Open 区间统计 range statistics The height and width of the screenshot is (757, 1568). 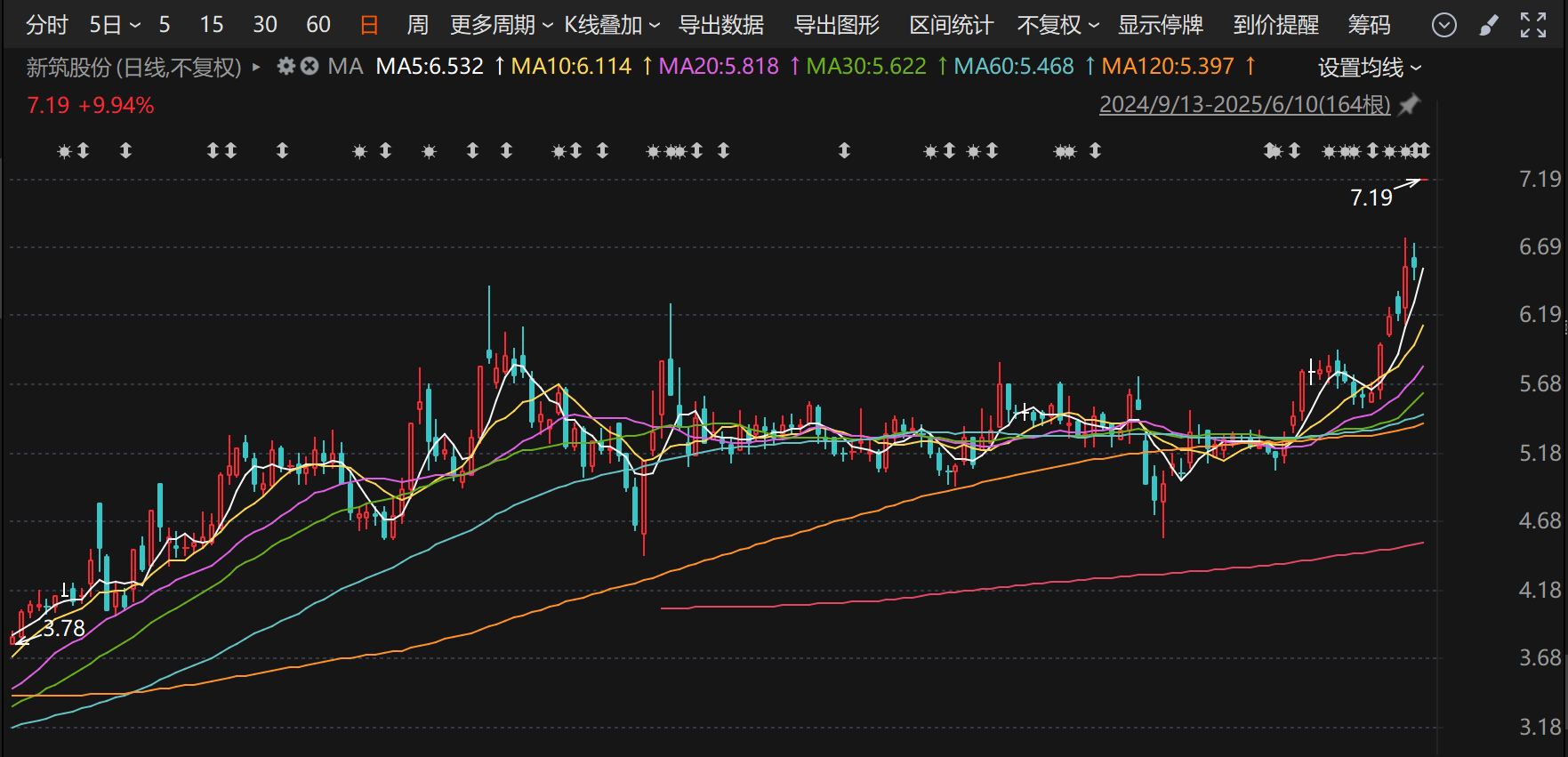click(x=952, y=25)
